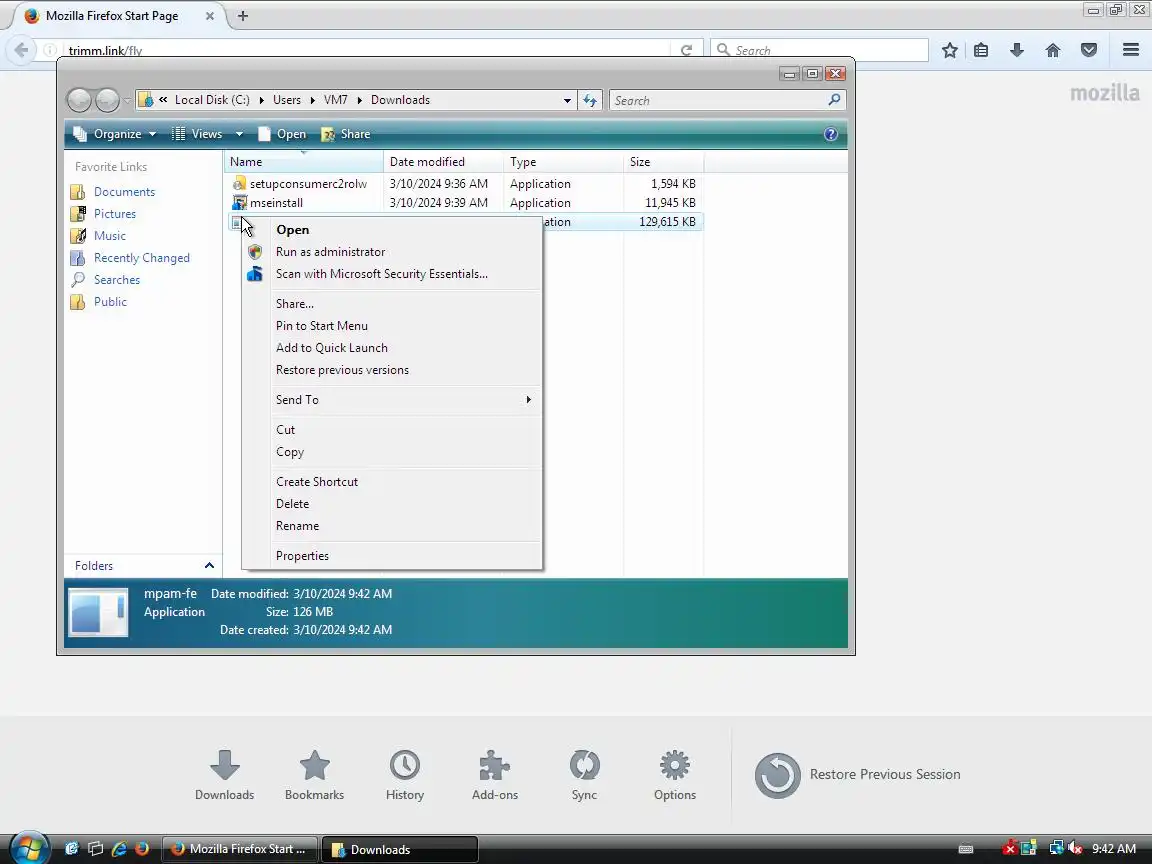Screen dimensions: 1152x864
Task: Click Explorer search magnifier icon
Action: pyautogui.click(x=834, y=100)
